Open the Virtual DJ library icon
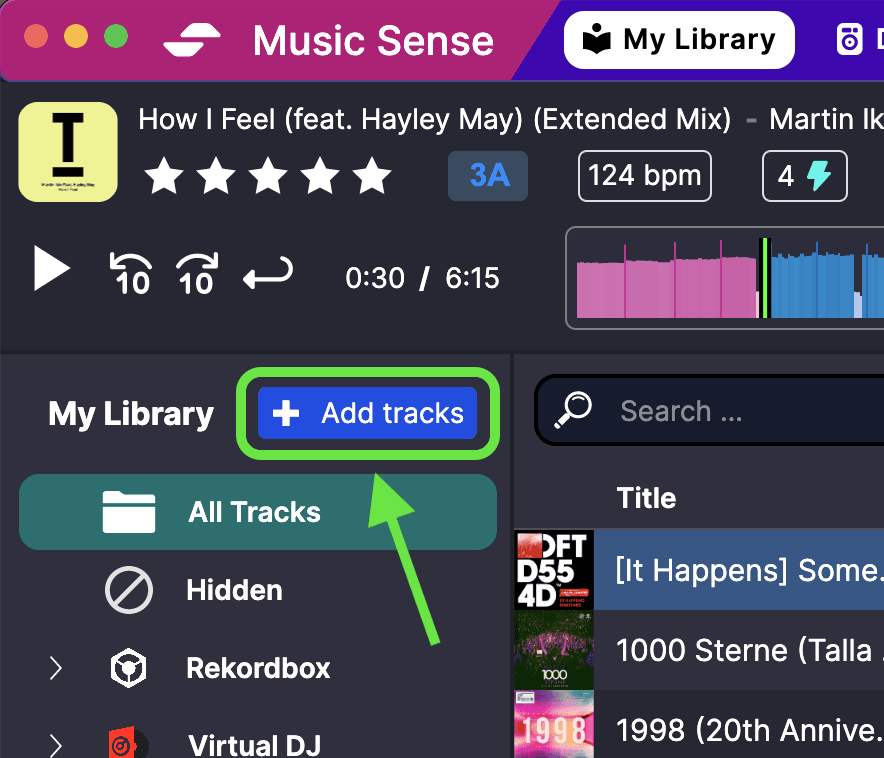Viewport: 884px width, 758px height. coord(128,744)
